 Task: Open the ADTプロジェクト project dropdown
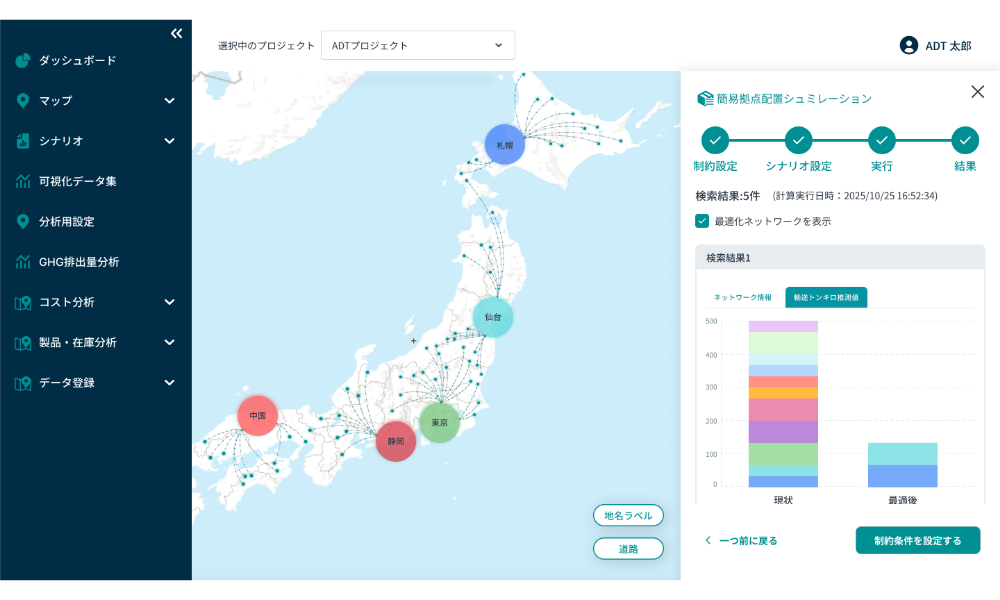(x=418, y=45)
